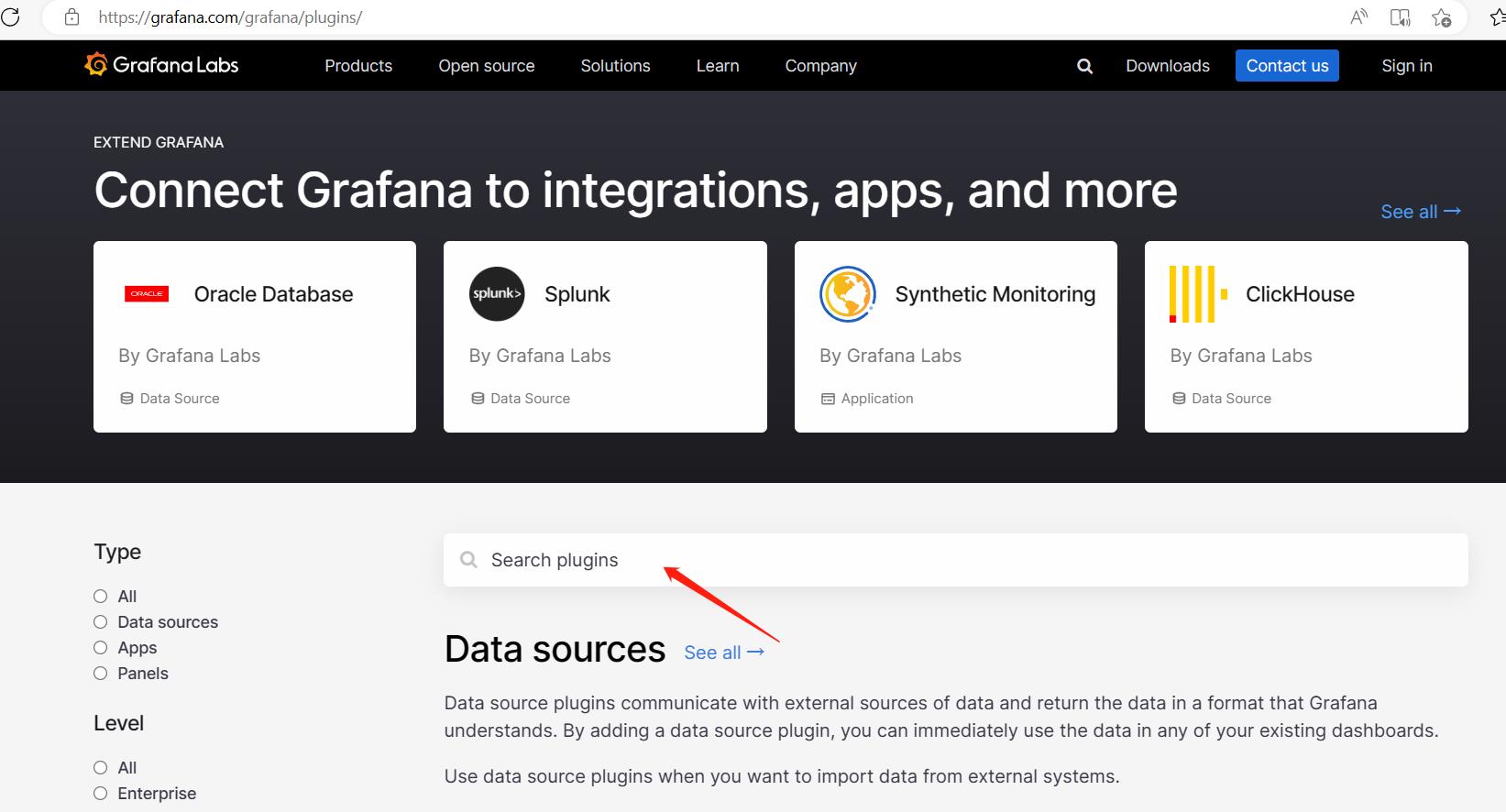Go to Downloads page
Image resolution: width=1506 pixels, height=812 pixels.
tap(1168, 66)
